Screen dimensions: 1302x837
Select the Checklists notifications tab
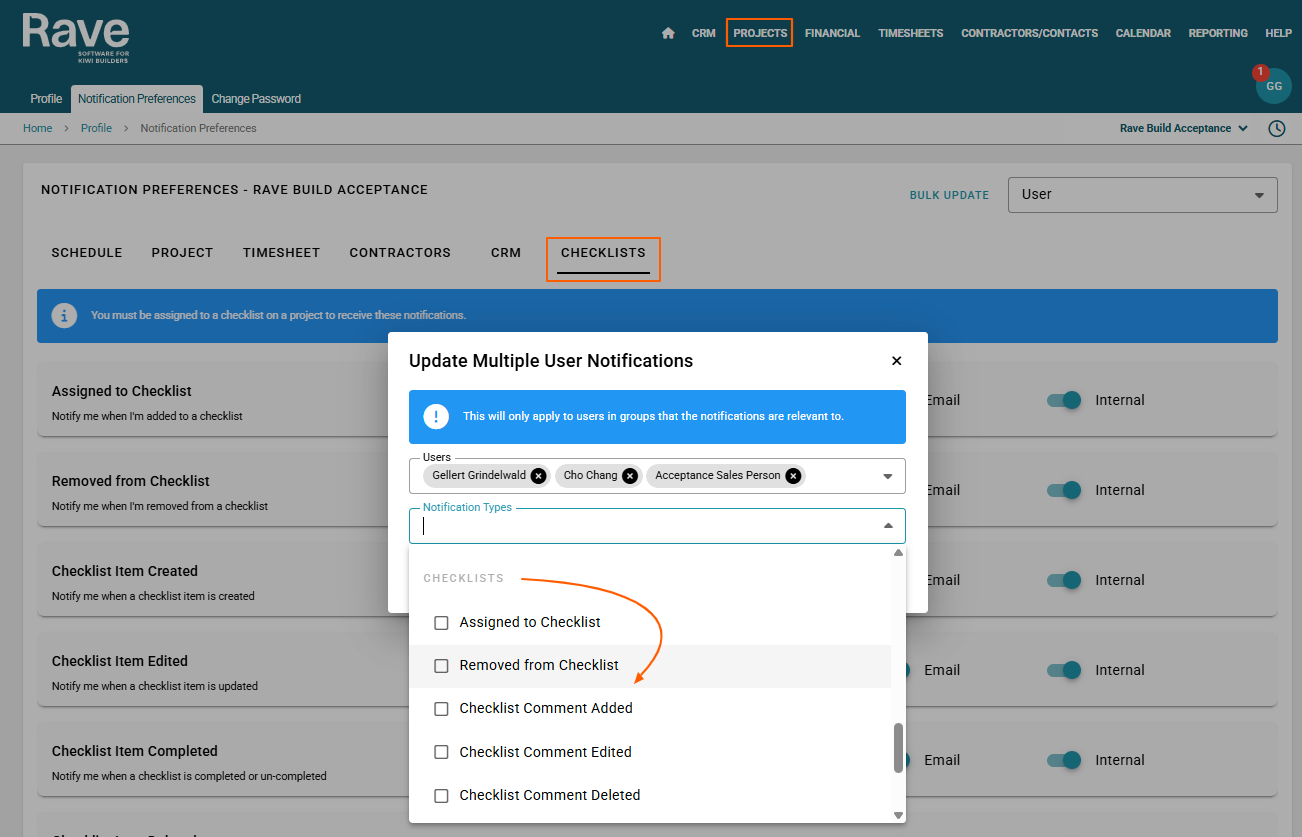[x=603, y=253]
